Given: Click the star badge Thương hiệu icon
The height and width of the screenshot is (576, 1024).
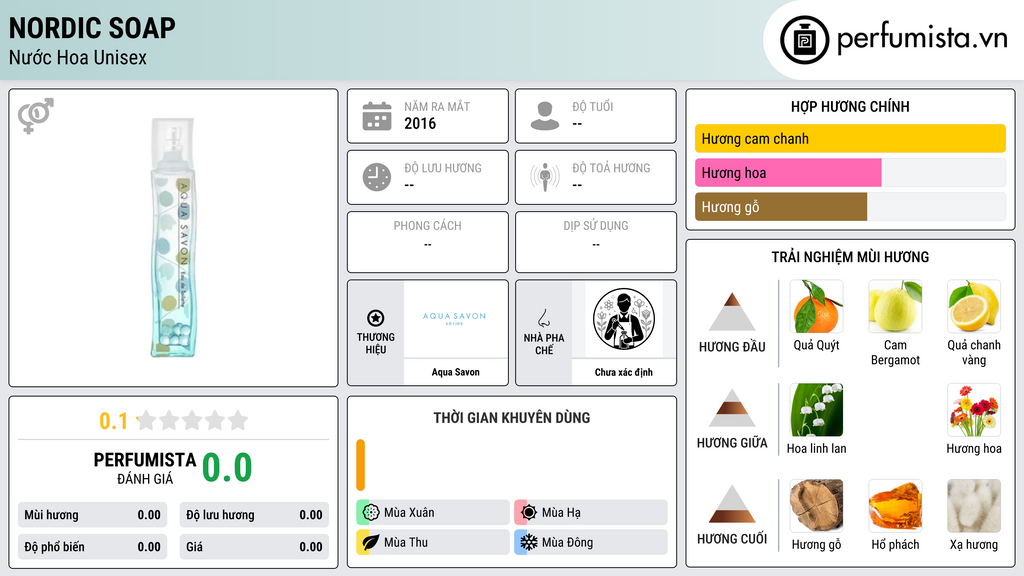Looking at the screenshot, I should (376, 318).
